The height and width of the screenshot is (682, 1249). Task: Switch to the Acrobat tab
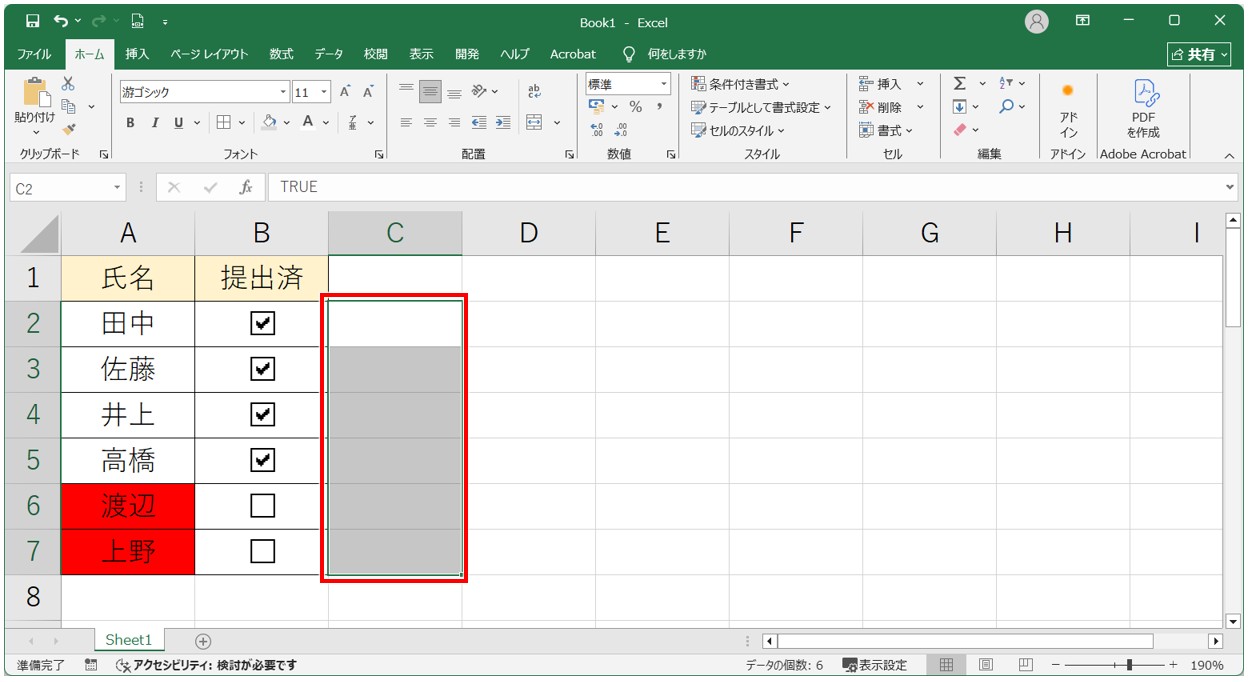tap(573, 54)
